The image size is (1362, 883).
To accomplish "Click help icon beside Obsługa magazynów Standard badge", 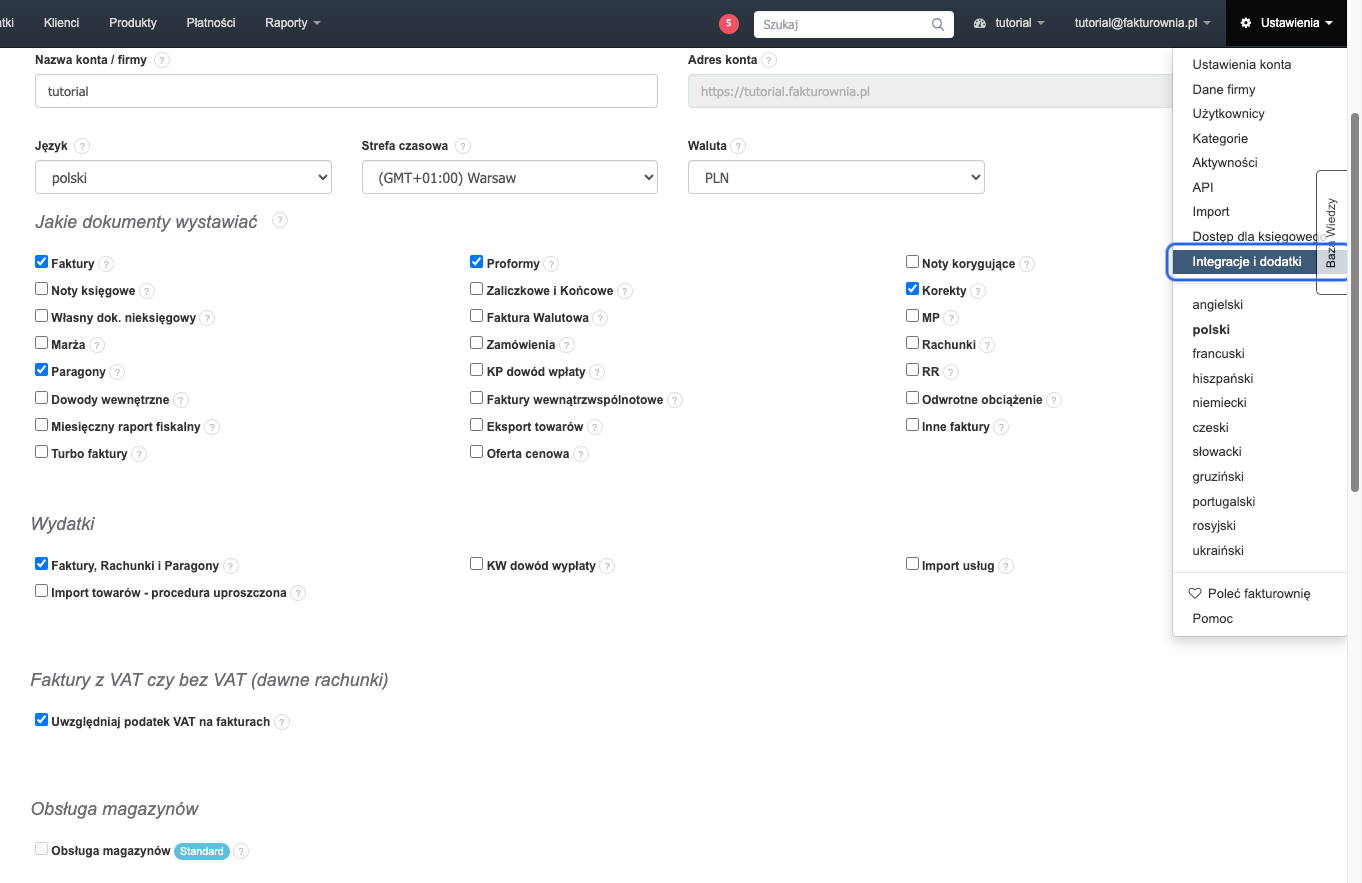I will (x=240, y=852).
